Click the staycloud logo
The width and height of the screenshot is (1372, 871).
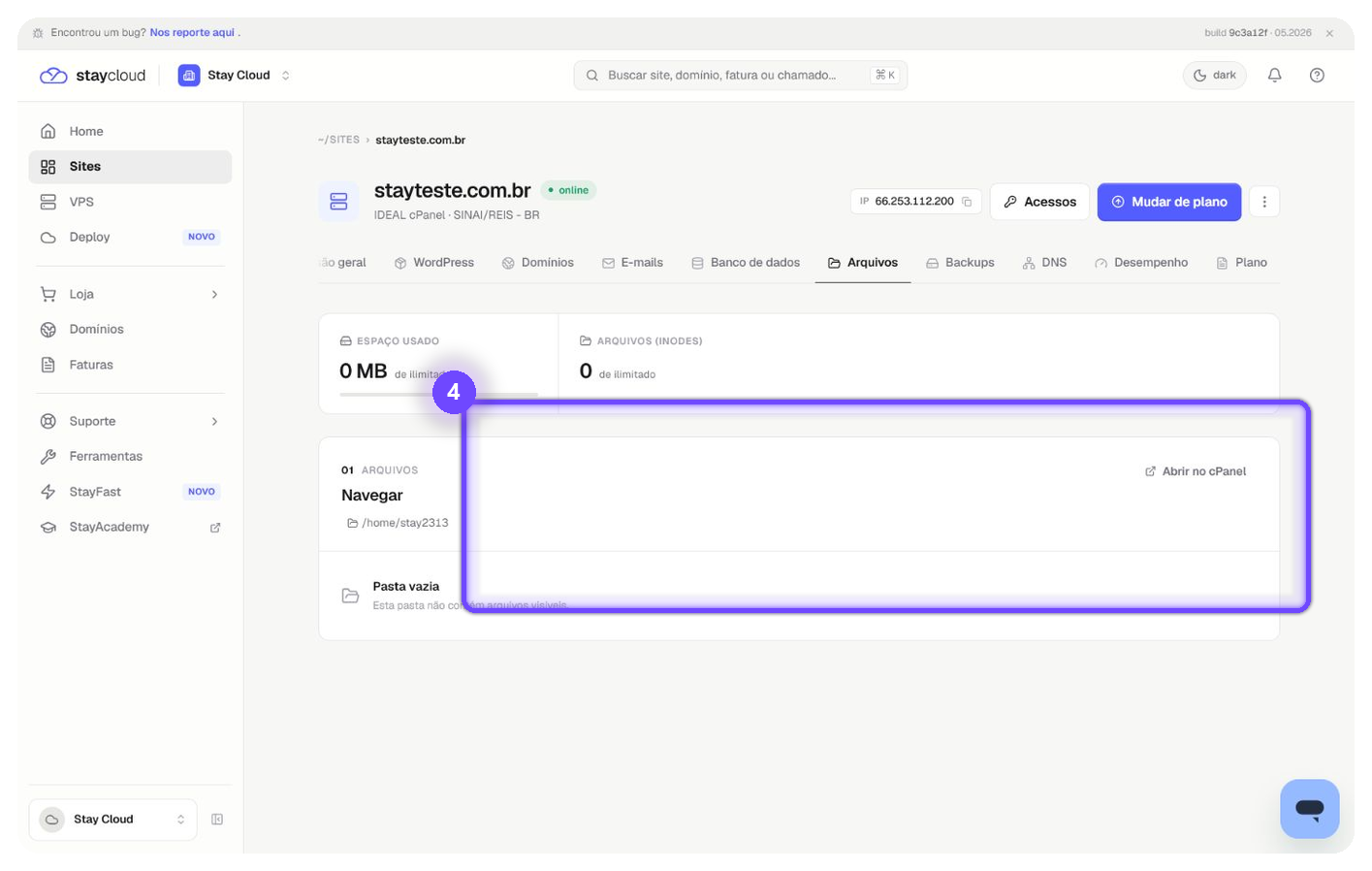coord(92,76)
